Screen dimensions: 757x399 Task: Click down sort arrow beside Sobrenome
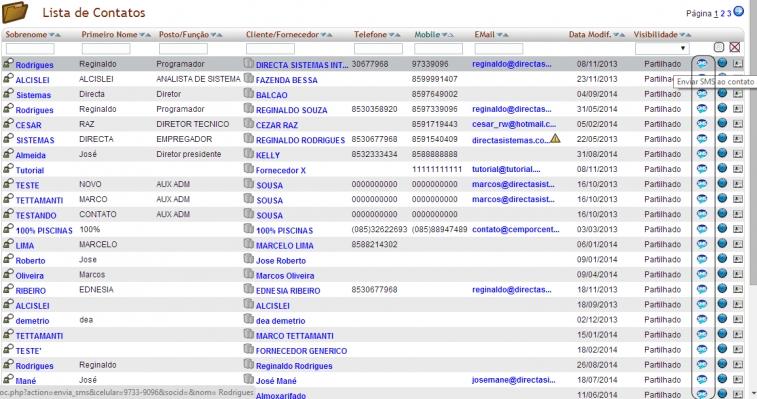click(x=52, y=35)
